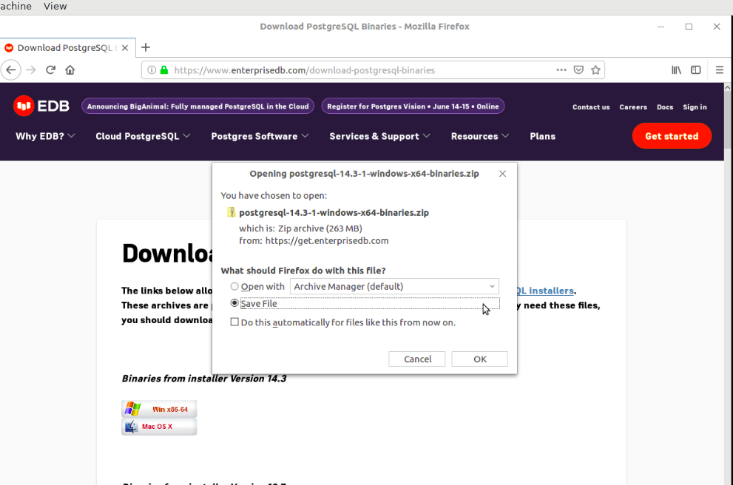Click the Get started button

[672, 136]
